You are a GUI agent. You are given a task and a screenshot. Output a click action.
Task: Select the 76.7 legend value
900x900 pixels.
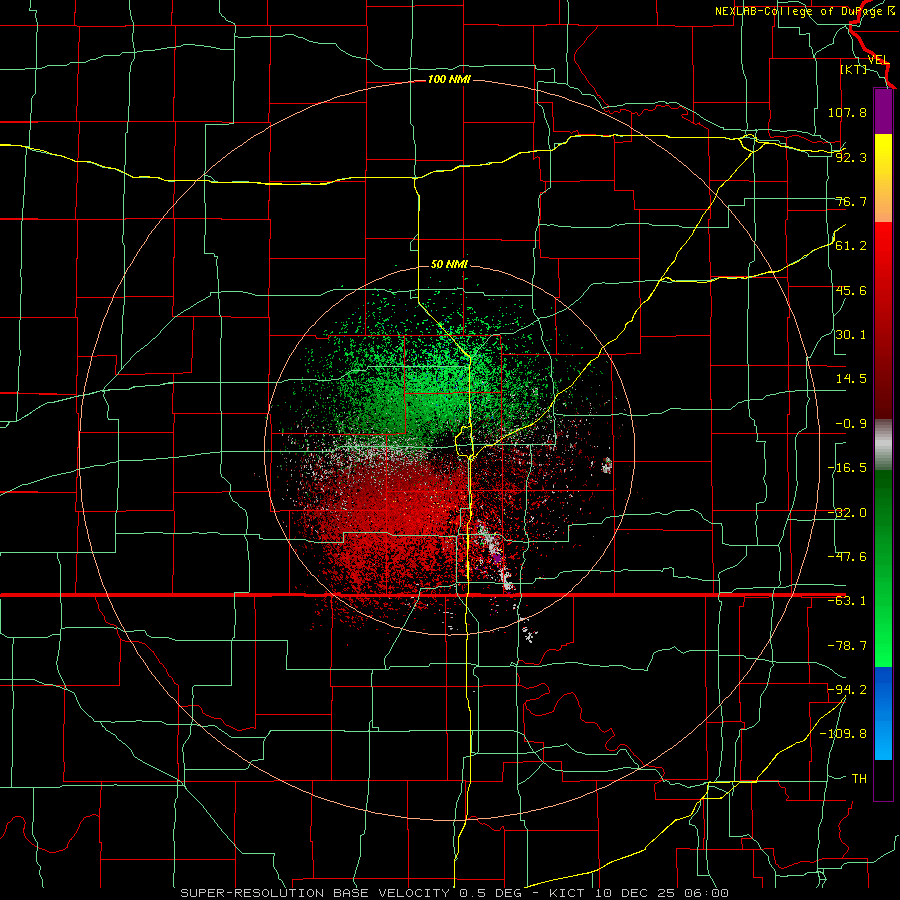[x=851, y=201]
